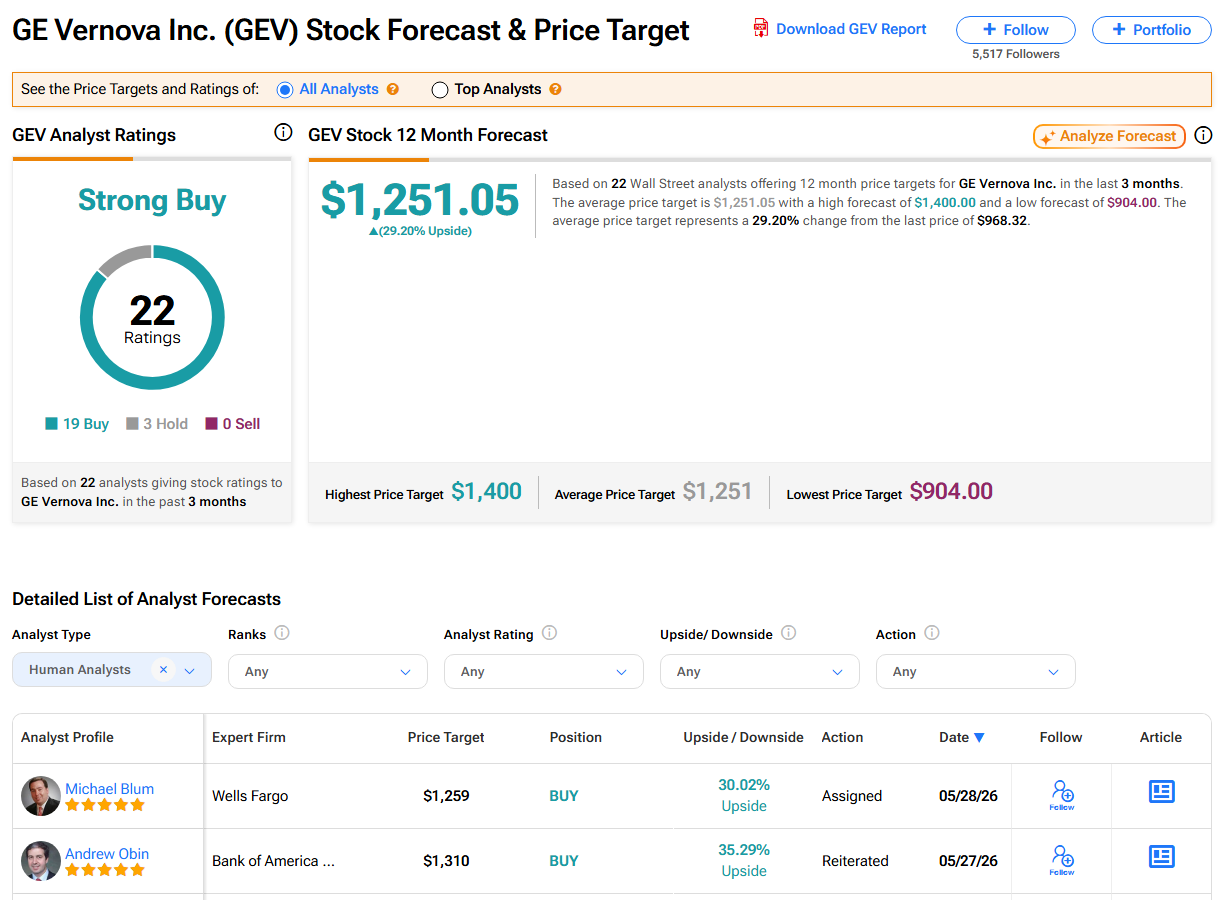Open the Action dropdown
This screenshot has width=1219, height=900.
pyautogui.click(x=976, y=671)
